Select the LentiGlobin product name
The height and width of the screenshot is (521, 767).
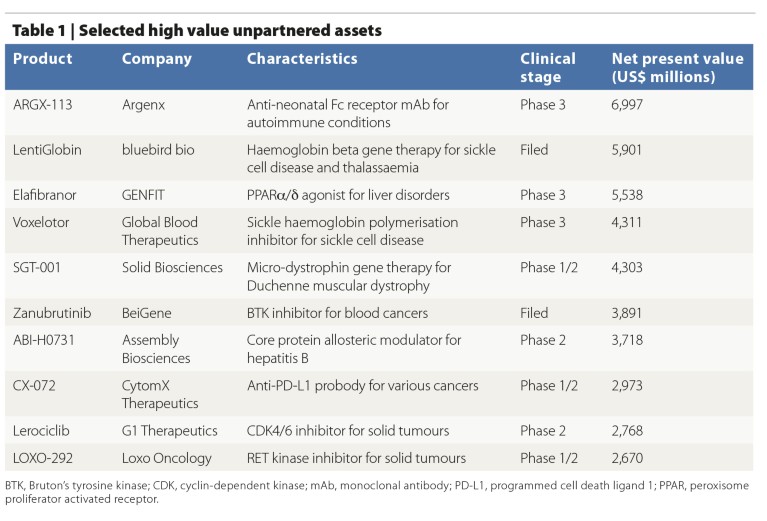click(x=48, y=150)
